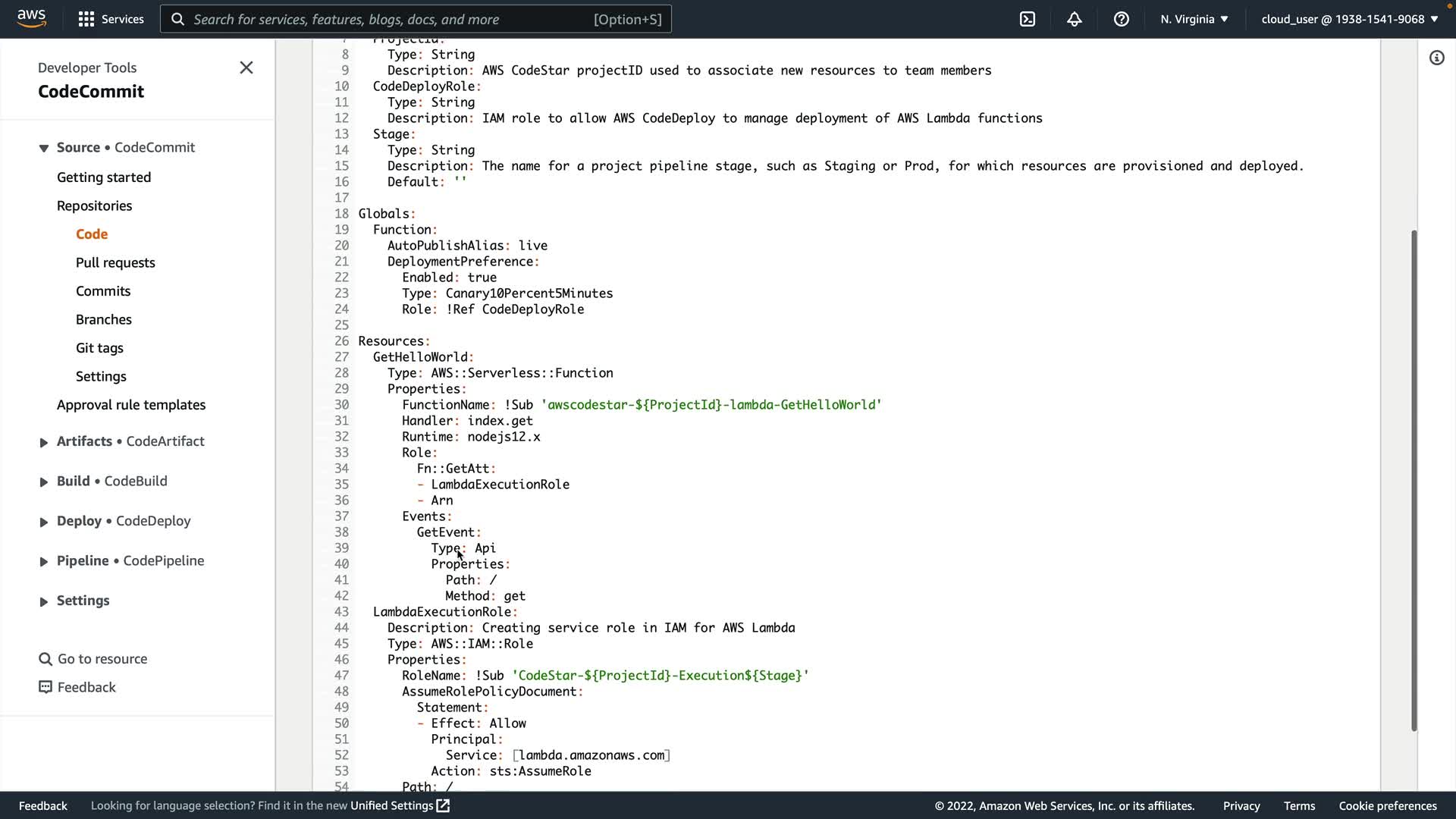Open the cloud_user account dropdown

point(1349,19)
